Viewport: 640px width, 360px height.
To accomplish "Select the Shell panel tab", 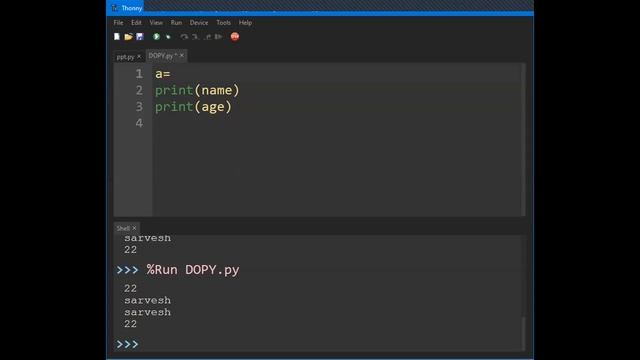I will click(123, 228).
